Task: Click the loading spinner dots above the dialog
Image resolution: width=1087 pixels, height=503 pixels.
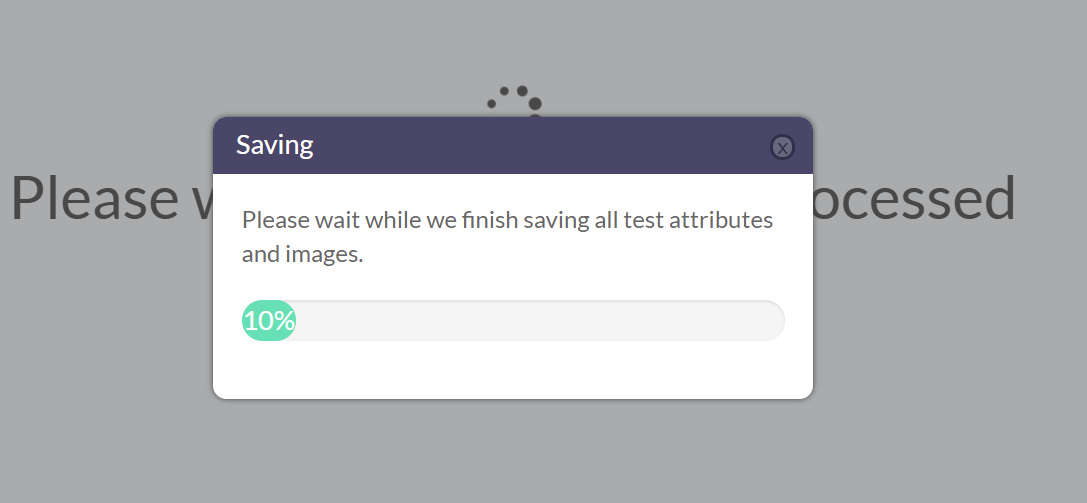Action: coord(514,103)
